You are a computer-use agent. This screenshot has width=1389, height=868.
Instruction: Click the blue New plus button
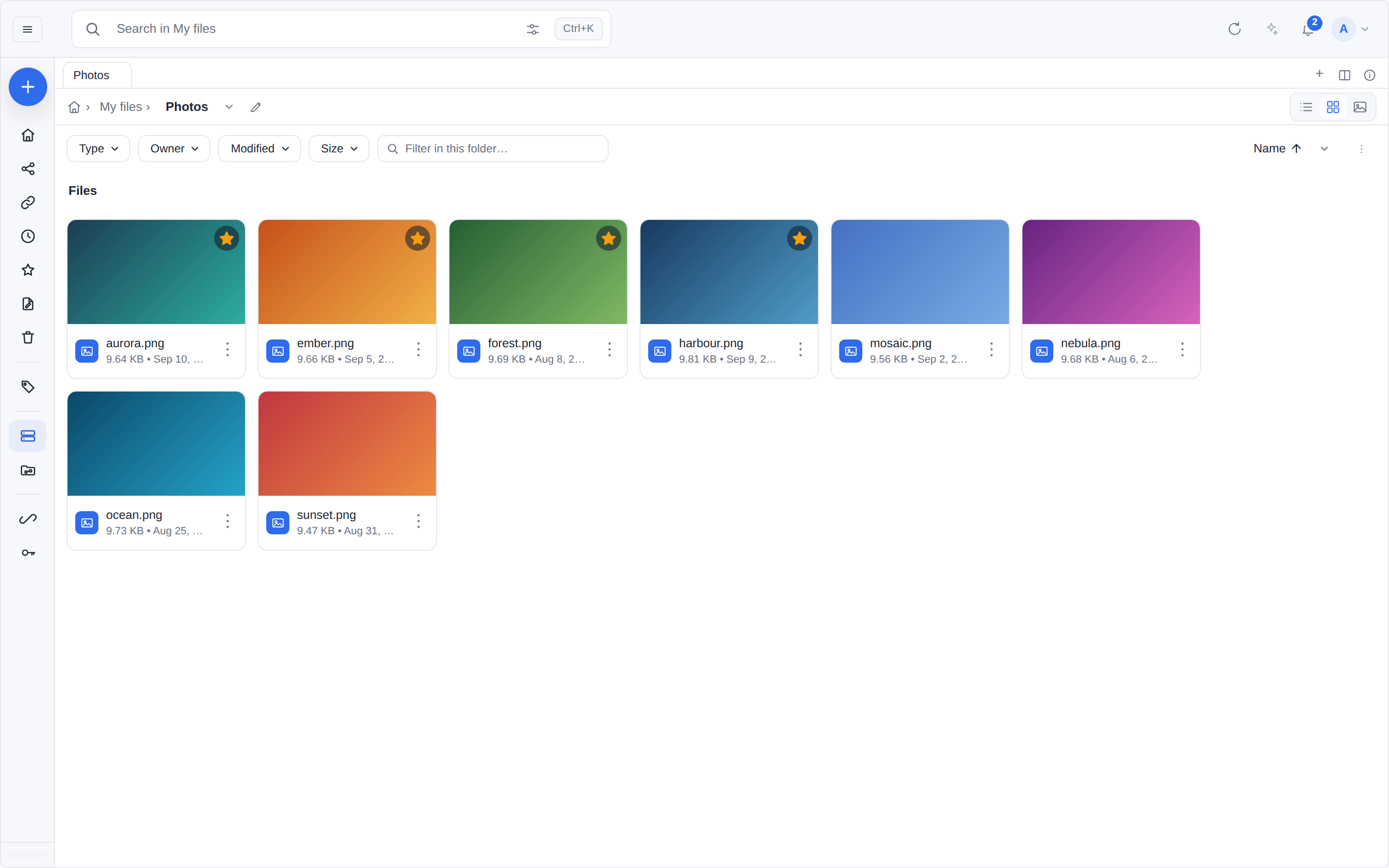[27, 87]
